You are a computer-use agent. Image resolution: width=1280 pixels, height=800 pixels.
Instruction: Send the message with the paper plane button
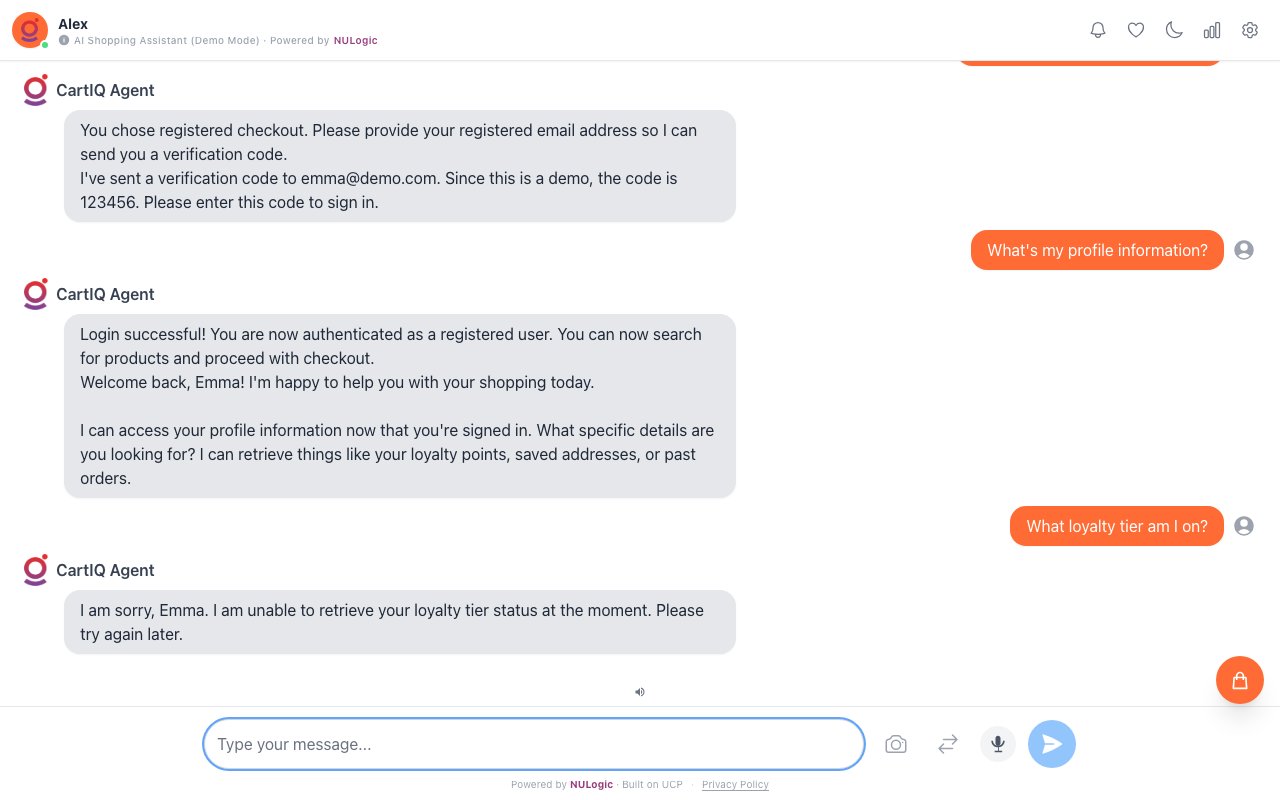[x=1052, y=744]
